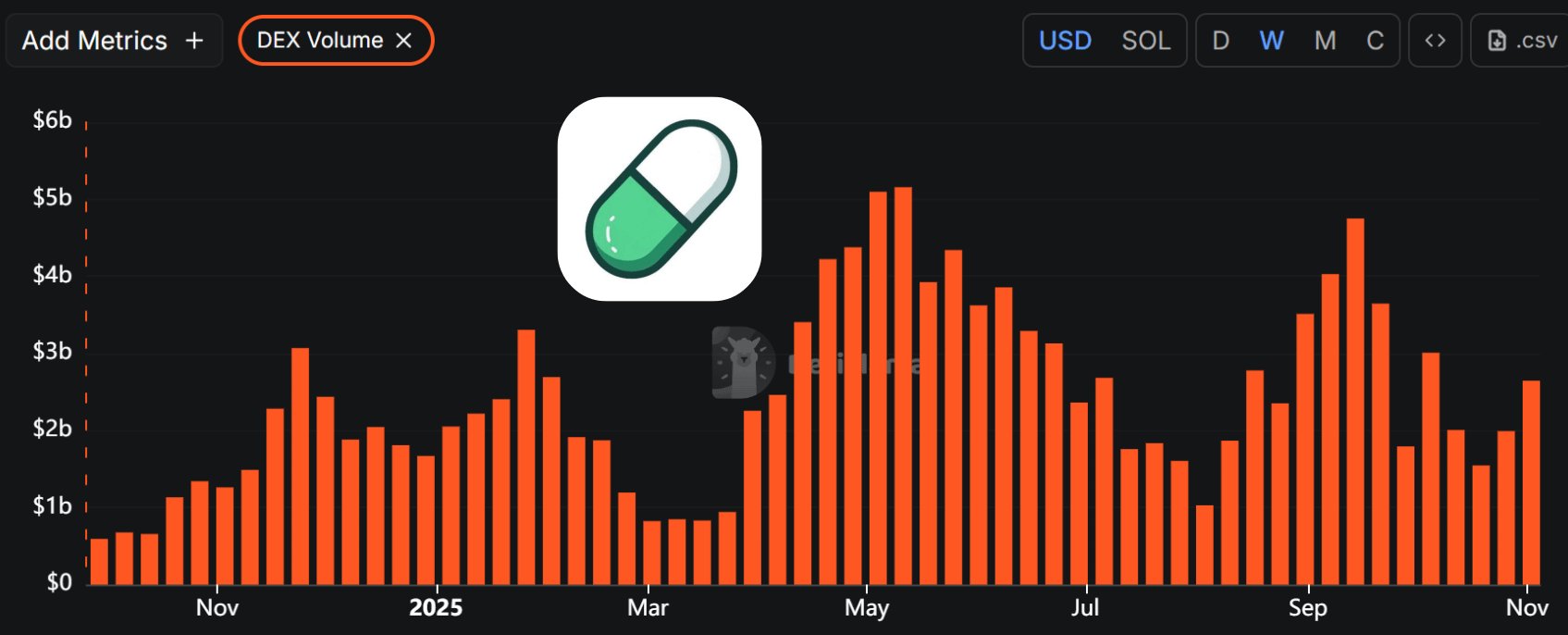Select the W weekly interval
Screen dimensions: 1568x635
[1271, 41]
